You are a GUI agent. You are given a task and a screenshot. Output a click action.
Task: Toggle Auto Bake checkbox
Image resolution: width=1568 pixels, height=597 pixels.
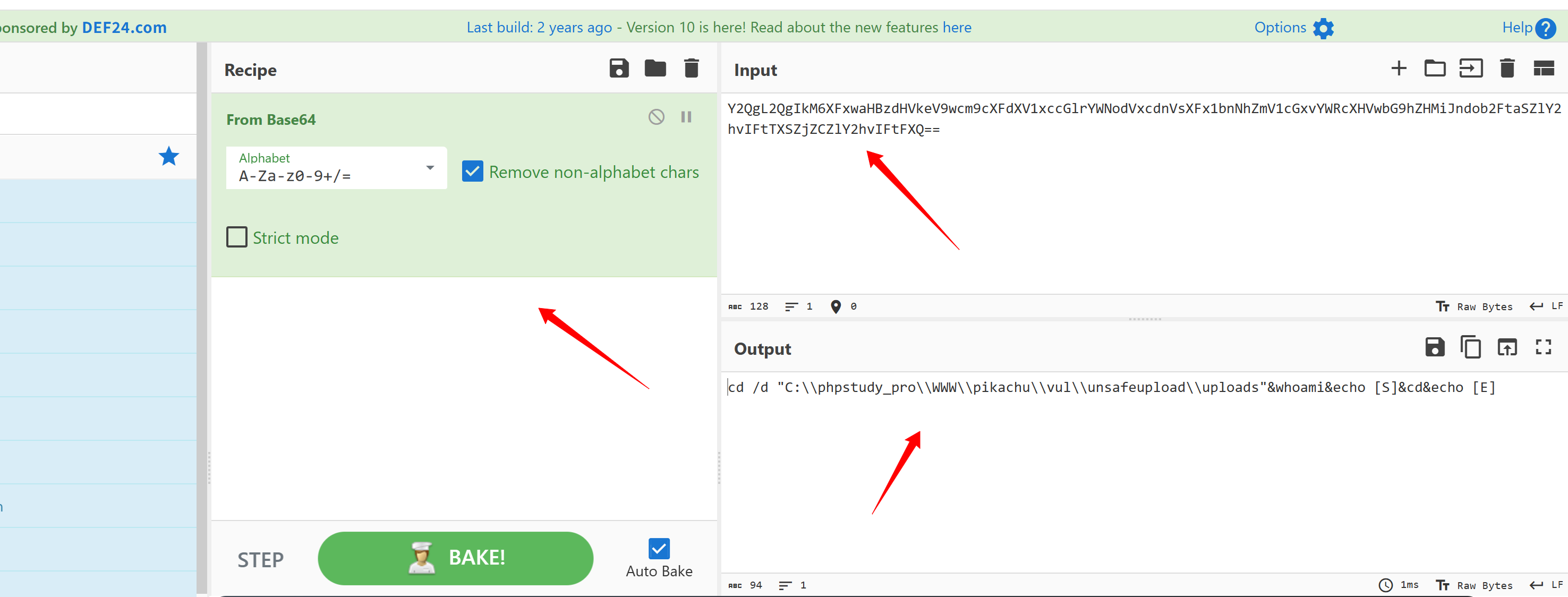pyautogui.click(x=659, y=548)
